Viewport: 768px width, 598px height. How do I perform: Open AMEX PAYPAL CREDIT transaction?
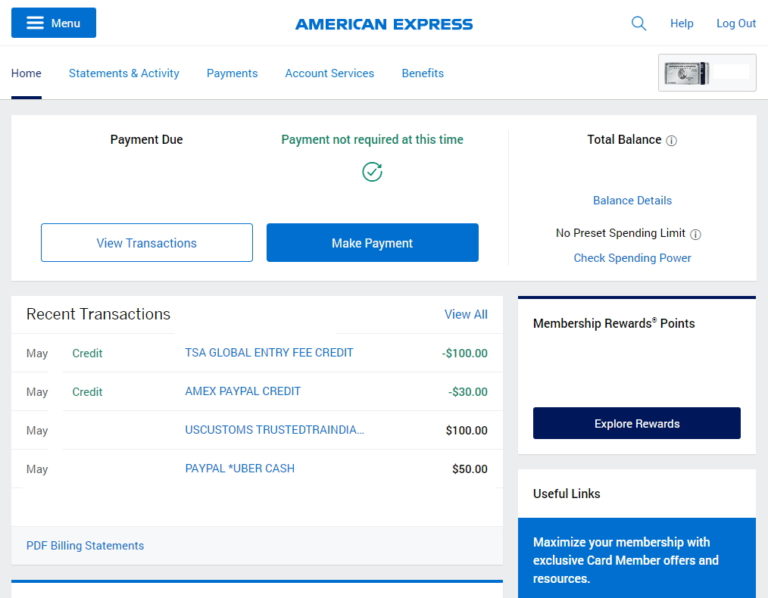[242, 391]
